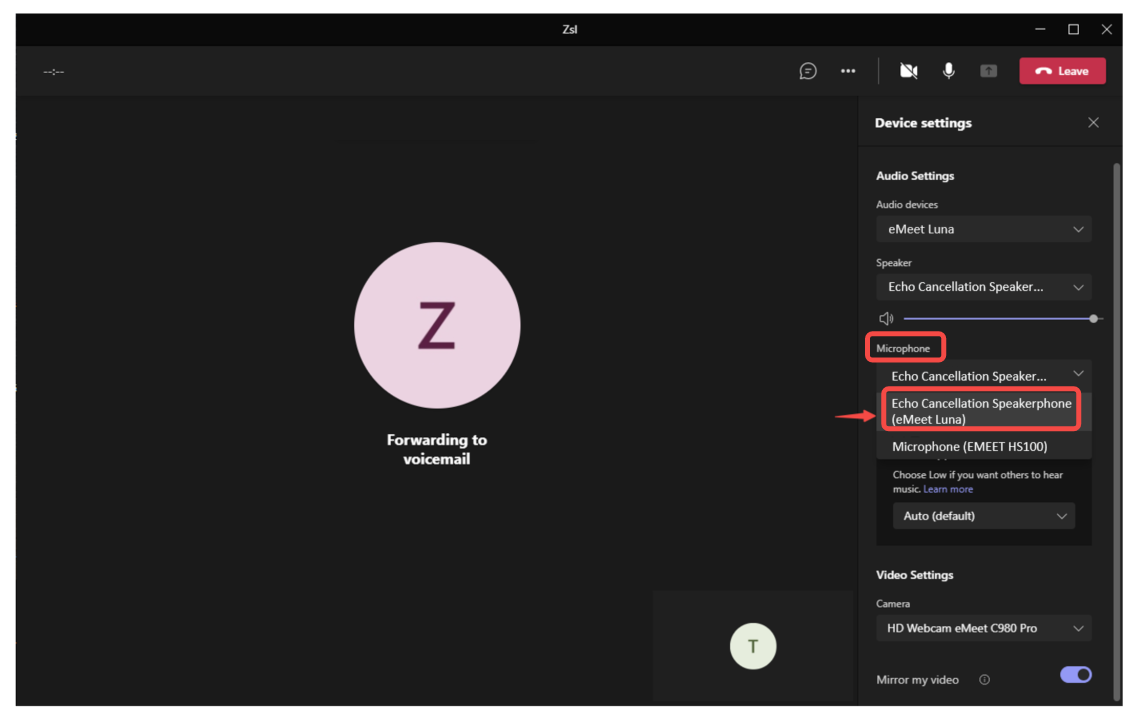Viewport: 1139px width, 713px height.
Task: Expand the Speaker dropdown
Action: click(x=983, y=287)
